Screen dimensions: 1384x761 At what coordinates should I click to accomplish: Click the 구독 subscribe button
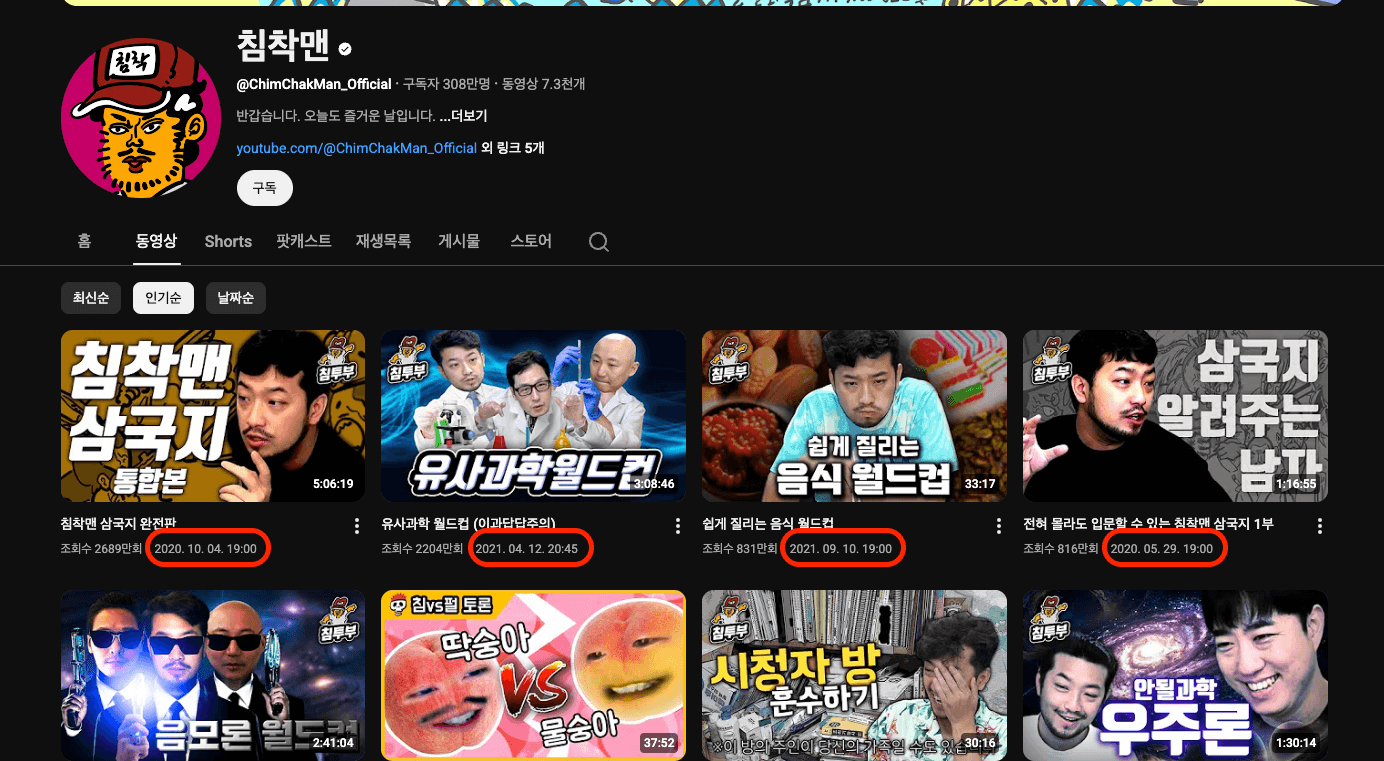point(264,188)
